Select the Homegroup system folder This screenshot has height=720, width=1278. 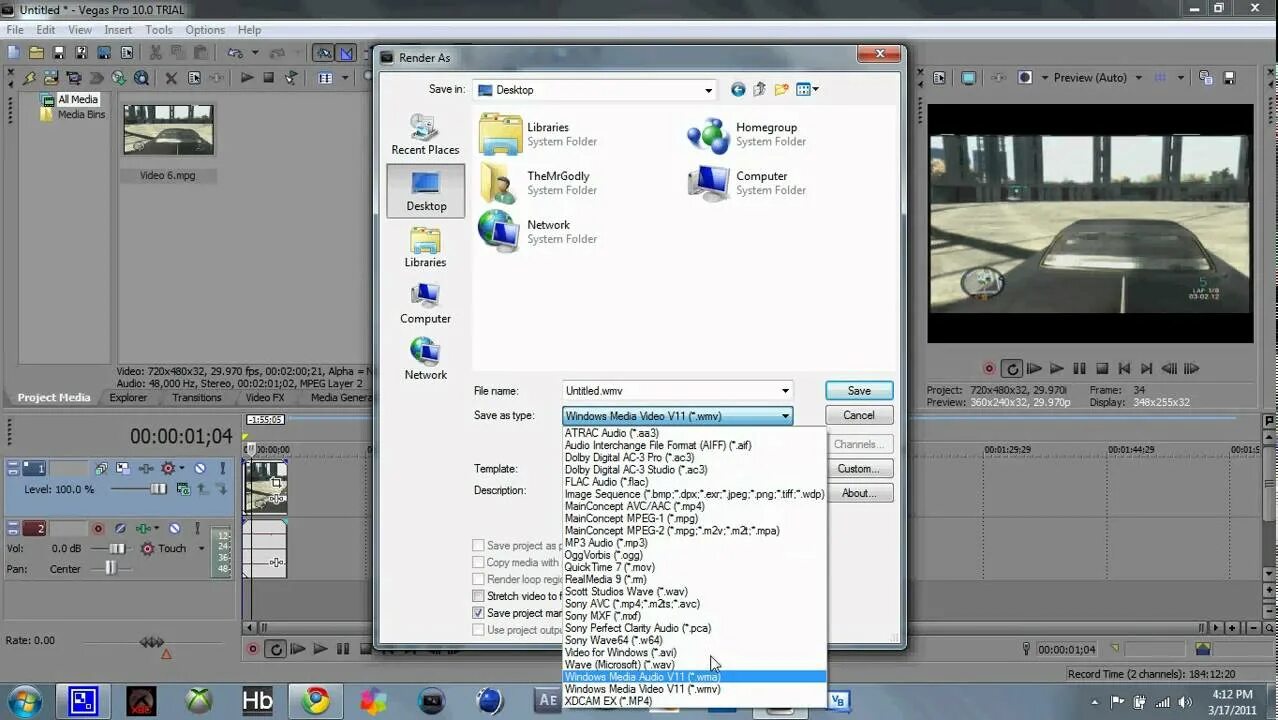(x=747, y=134)
